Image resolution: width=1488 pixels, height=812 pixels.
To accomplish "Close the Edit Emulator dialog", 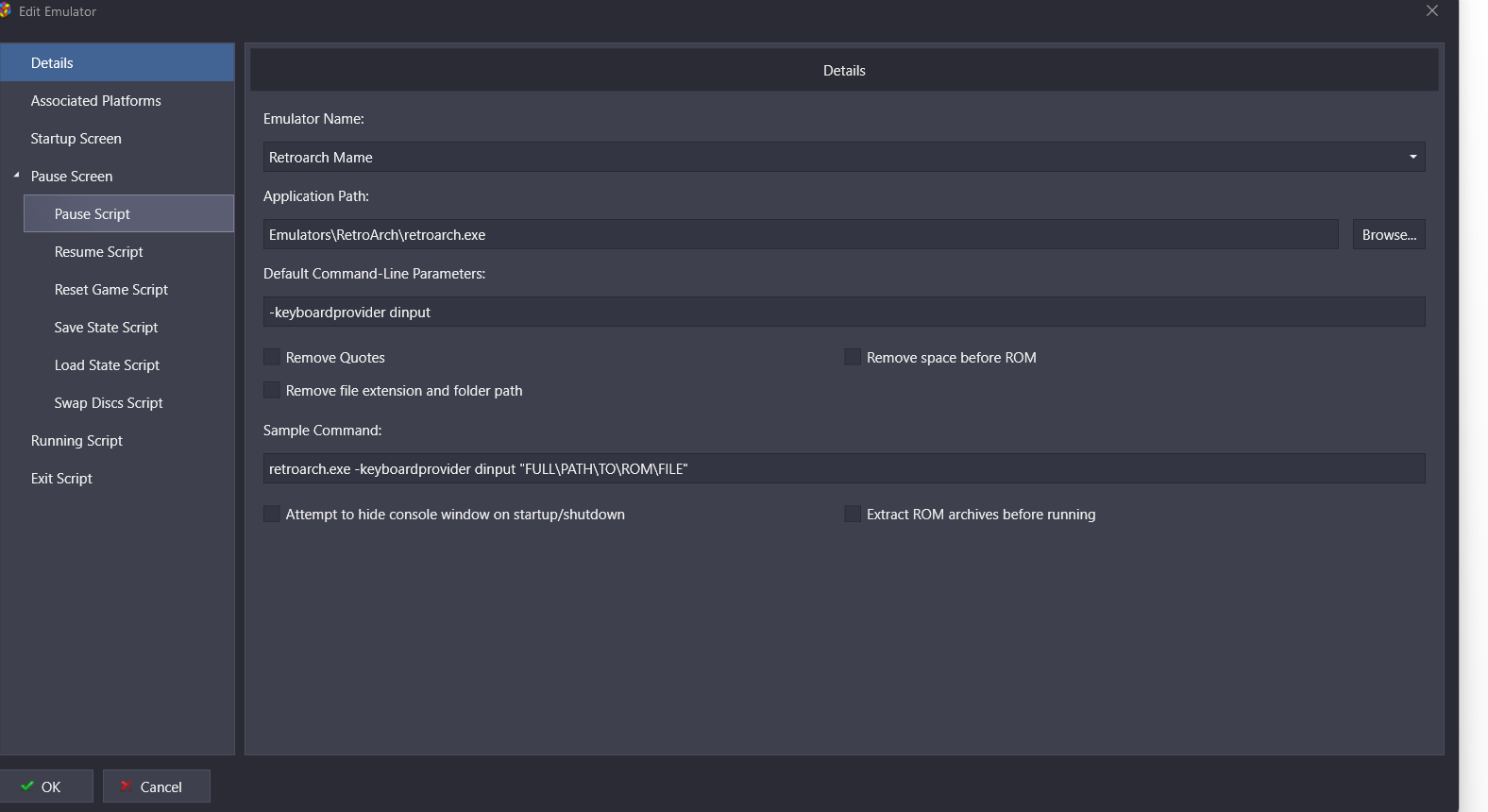I will 1432,11.
